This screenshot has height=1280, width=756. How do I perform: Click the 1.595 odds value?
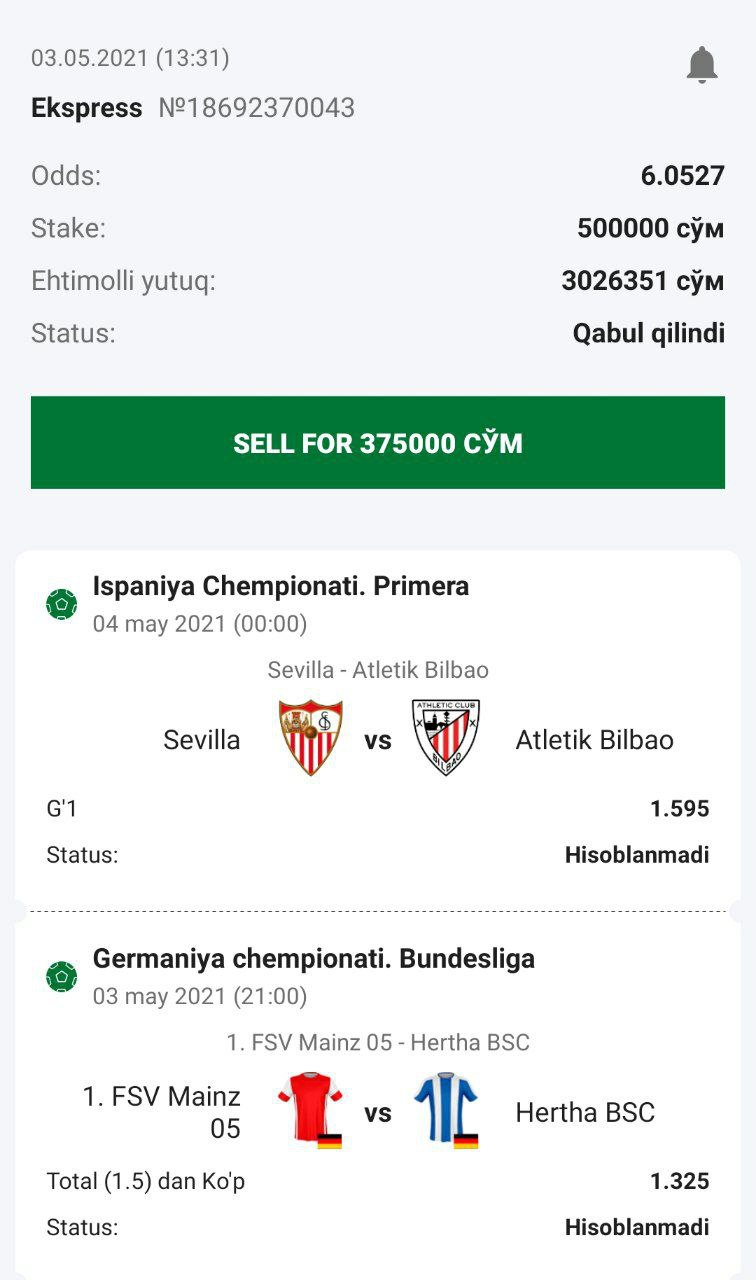(x=679, y=808)
